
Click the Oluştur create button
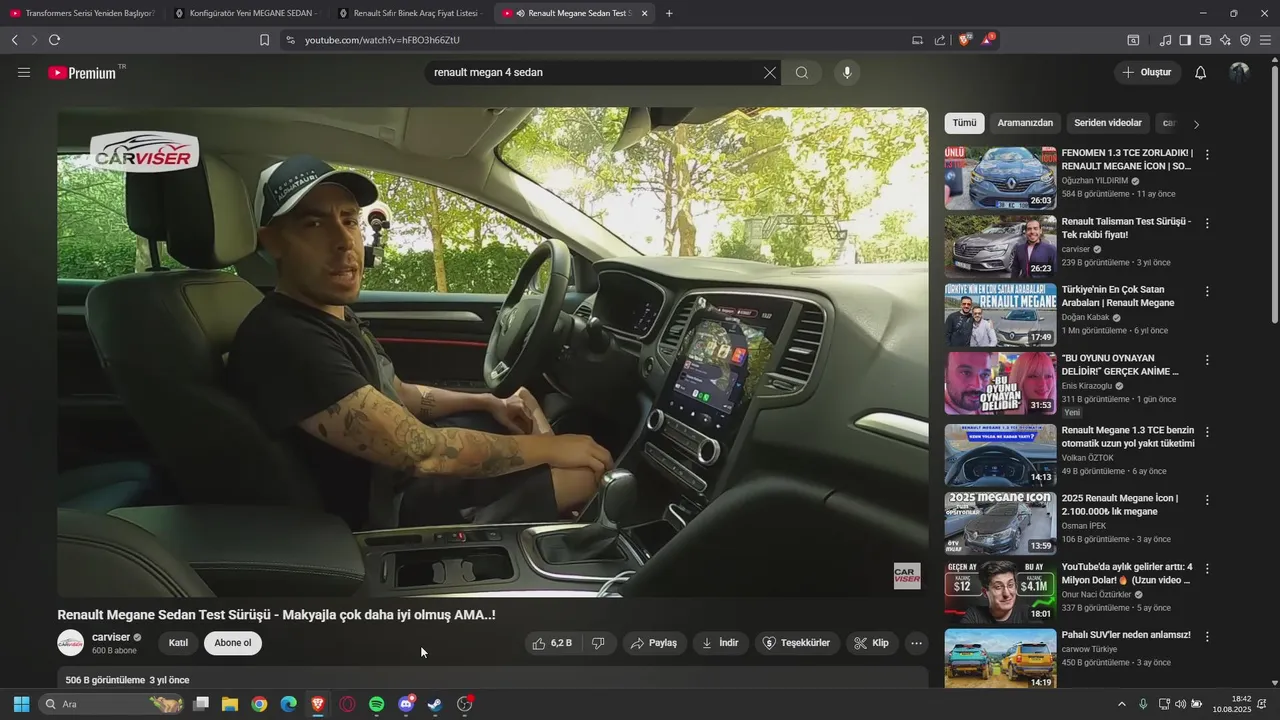[1148, 73]
